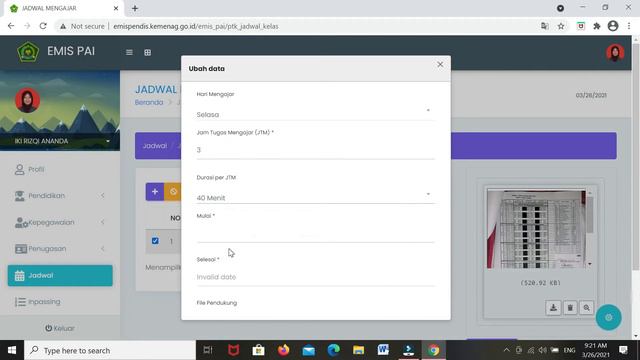Bookmark this page with star icon
The height and width of the screenshot is (360, 640).
(x=561, y=26)
